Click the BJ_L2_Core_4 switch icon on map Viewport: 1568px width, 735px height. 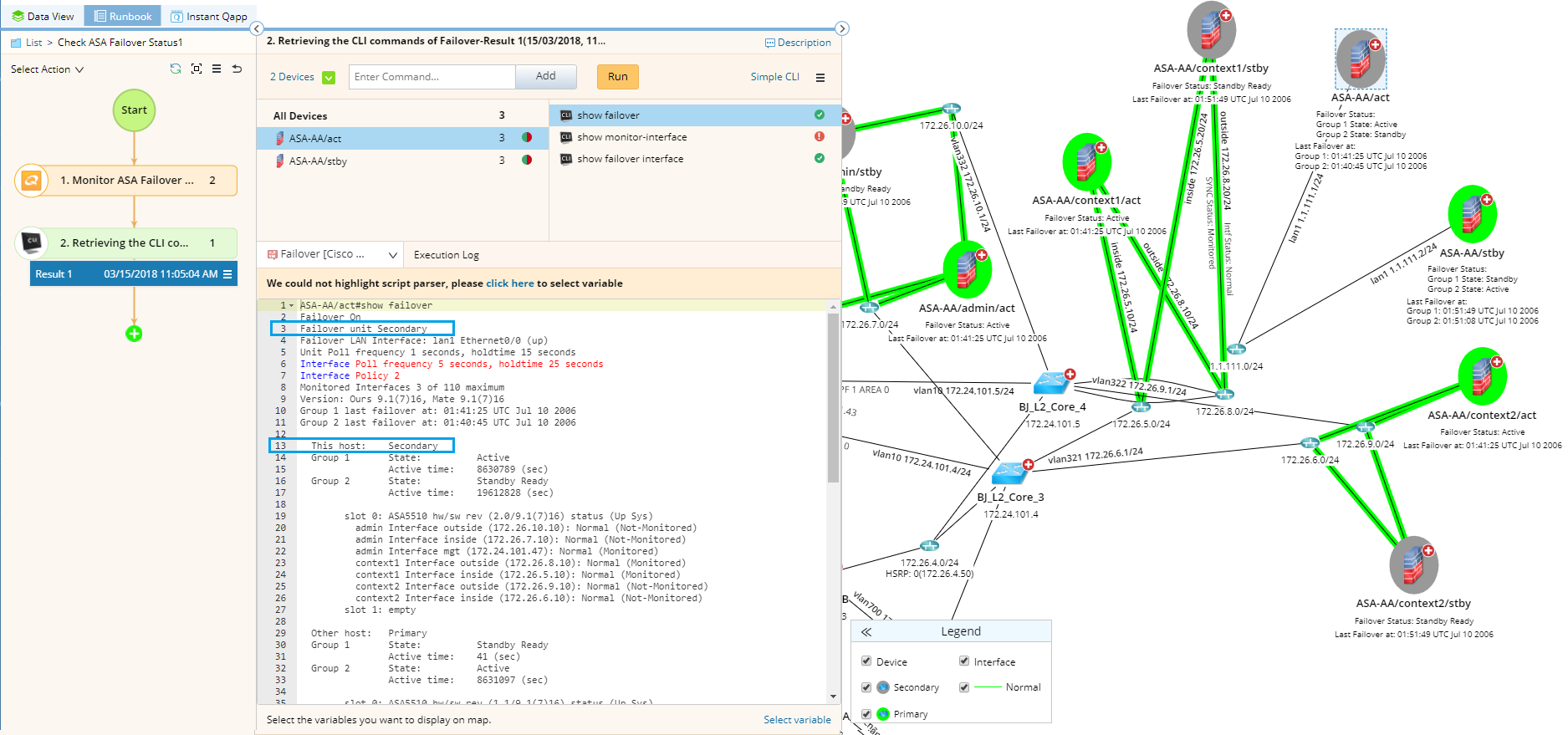point(1054,382)
